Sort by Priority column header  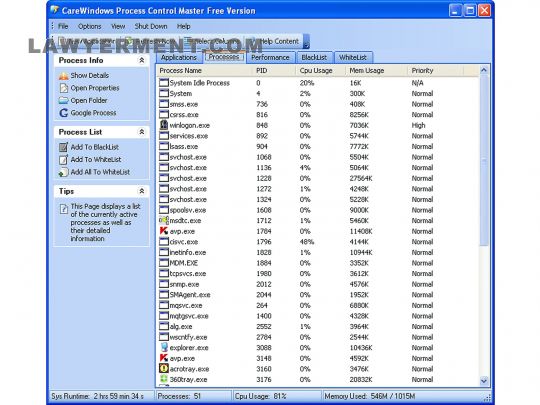[436, 71]
